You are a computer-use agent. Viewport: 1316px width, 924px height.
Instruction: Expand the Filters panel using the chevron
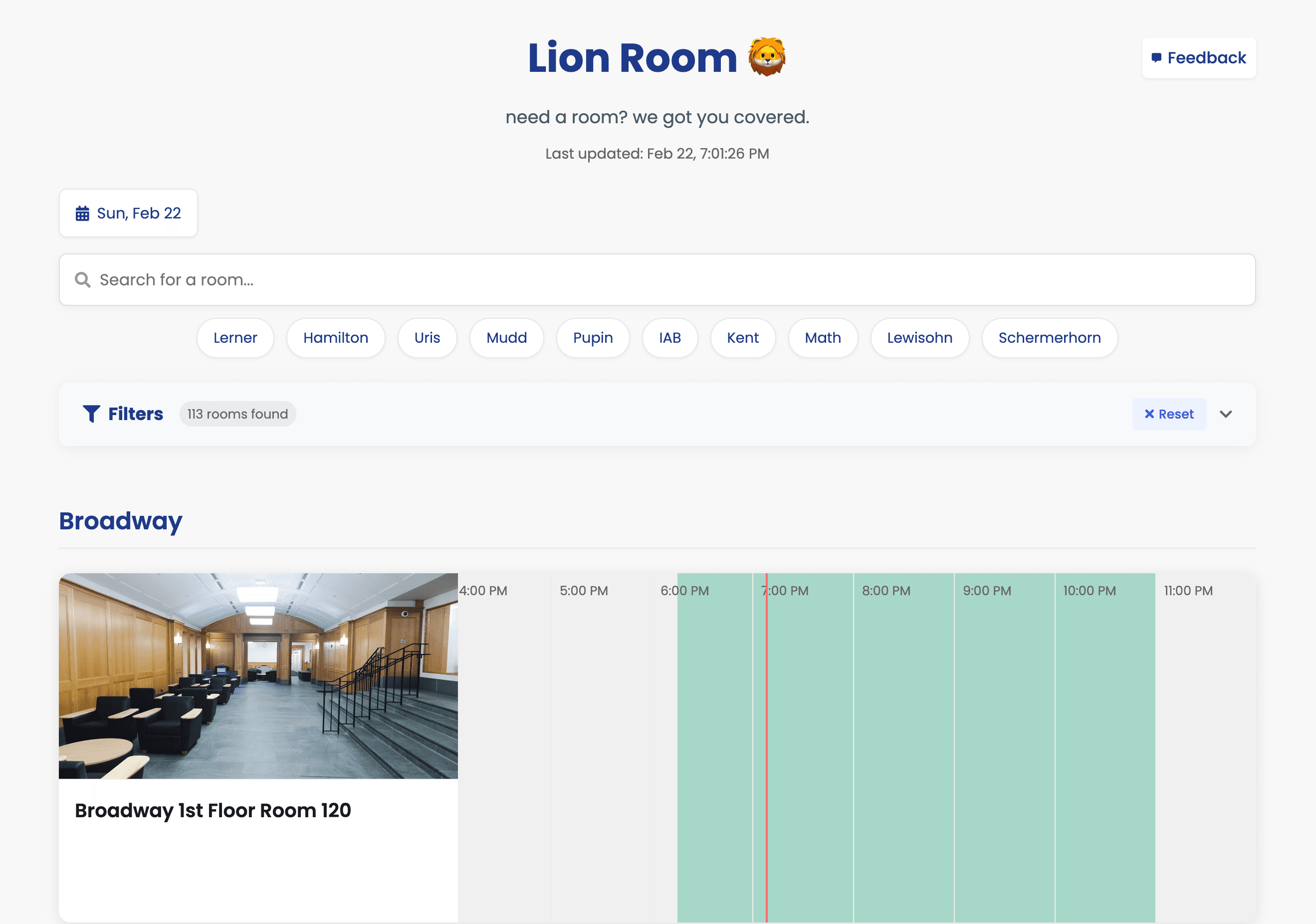[1226, 414]
